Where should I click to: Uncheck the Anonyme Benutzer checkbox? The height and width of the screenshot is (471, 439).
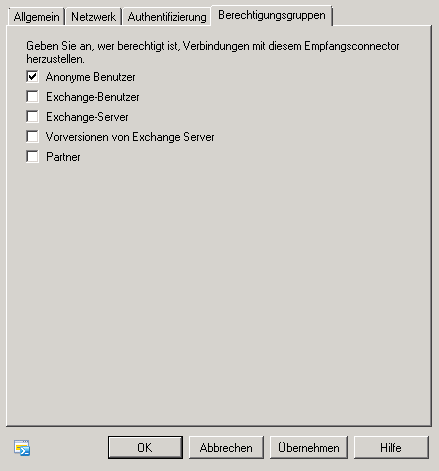coord(32,77)
